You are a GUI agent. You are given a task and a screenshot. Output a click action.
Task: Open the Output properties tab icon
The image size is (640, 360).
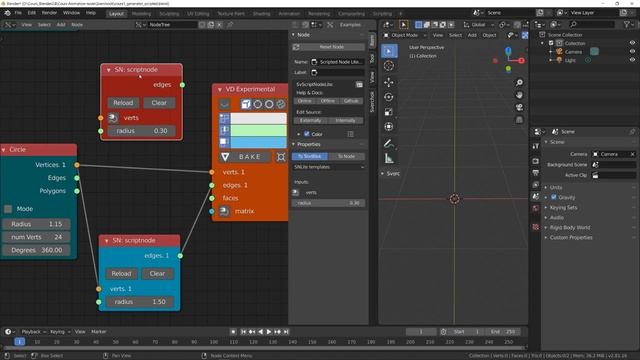[x=536, y=173]
